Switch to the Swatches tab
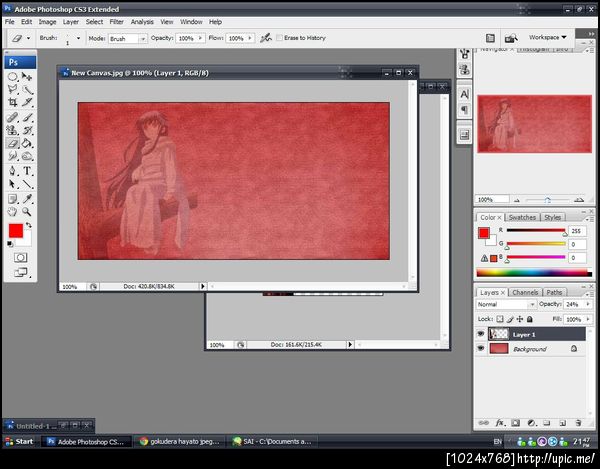Viewport: 600px width, 469px height. (x=522, y=217)
